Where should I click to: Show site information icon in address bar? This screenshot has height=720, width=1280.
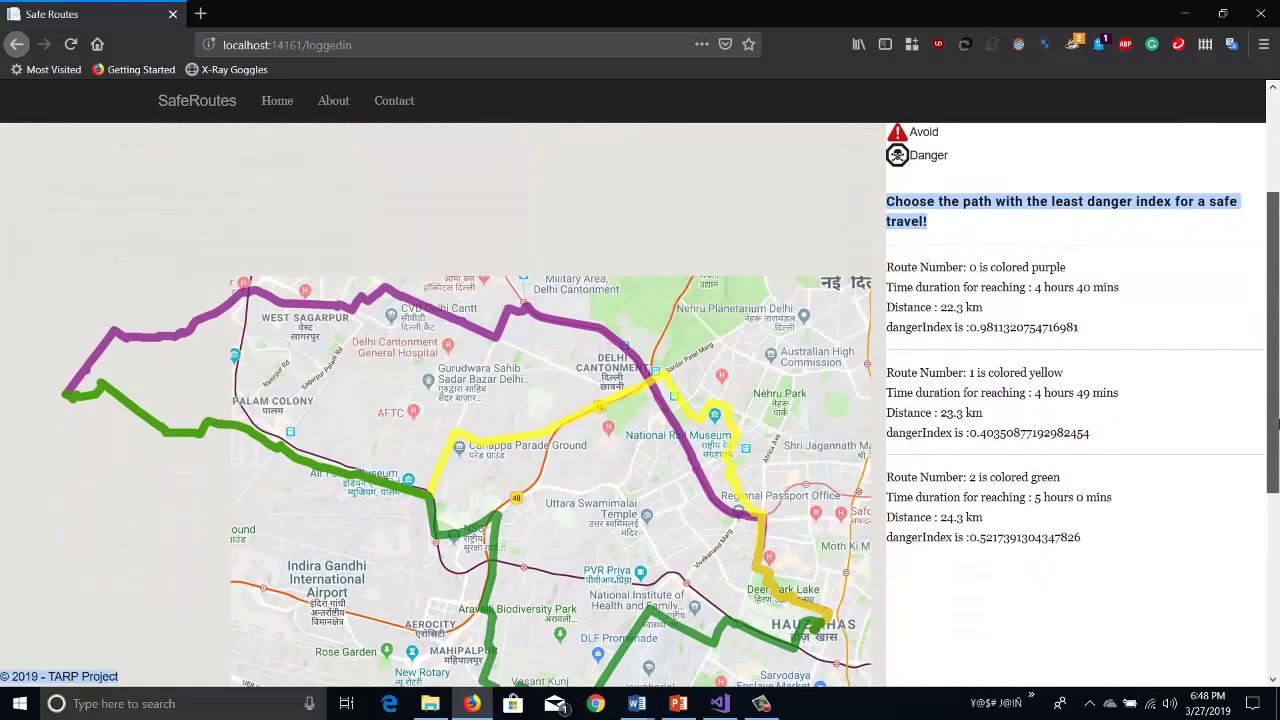208,44
